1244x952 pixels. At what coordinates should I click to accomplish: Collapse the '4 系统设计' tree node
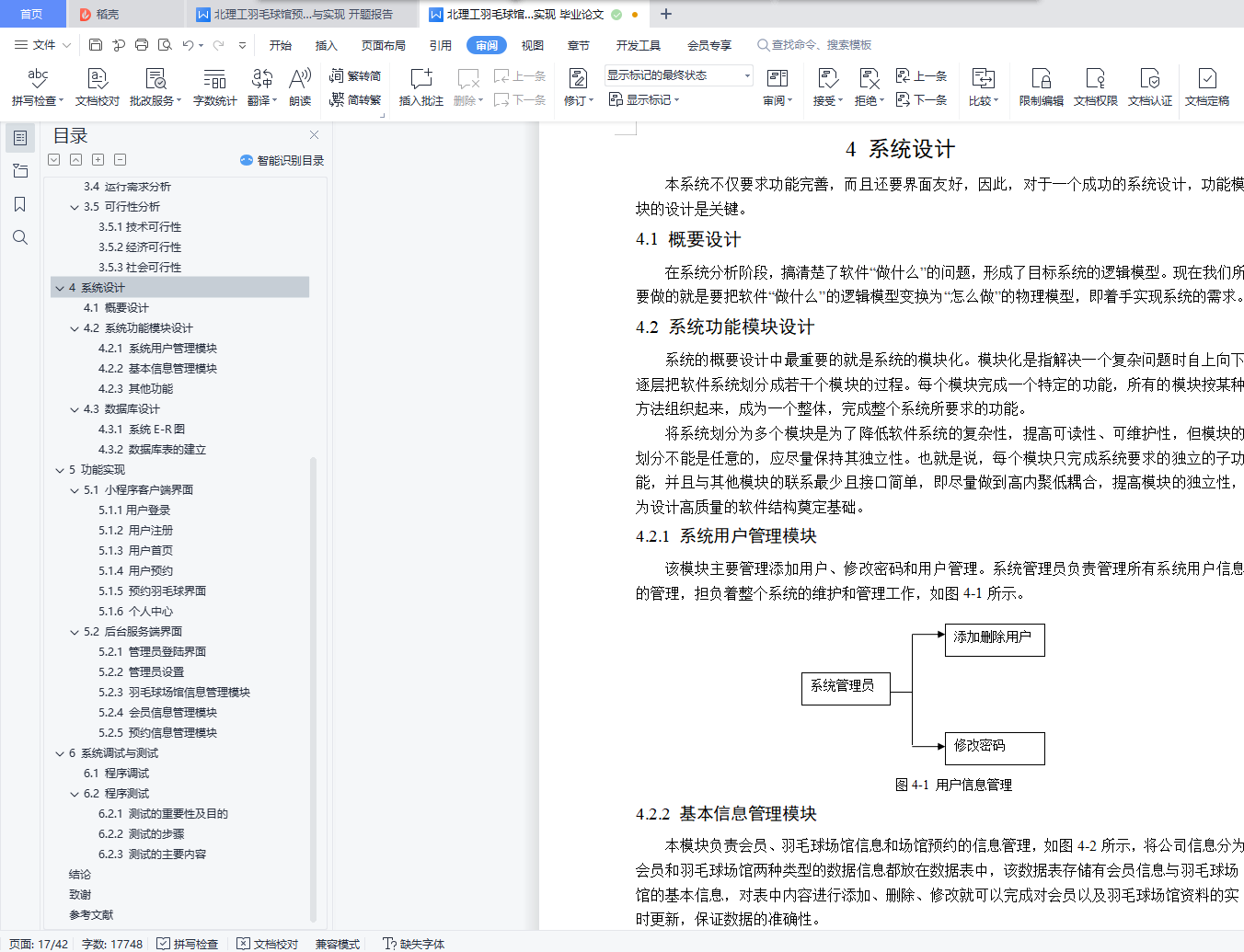(x=60, y=288)
